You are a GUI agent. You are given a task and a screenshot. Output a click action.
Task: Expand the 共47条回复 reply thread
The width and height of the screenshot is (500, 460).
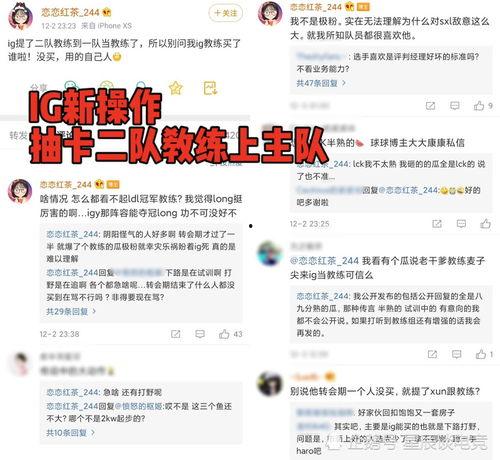point(321,83)
